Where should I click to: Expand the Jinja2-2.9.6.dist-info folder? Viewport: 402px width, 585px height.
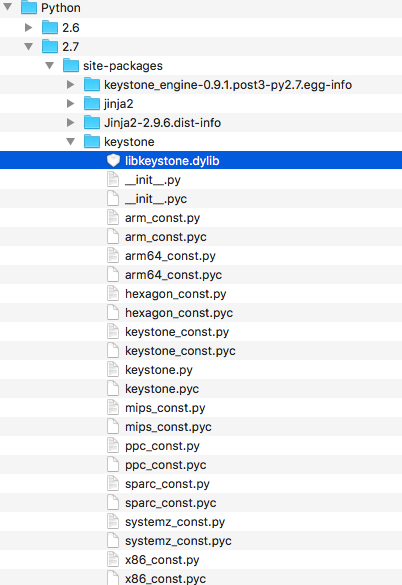click(71, 122)
